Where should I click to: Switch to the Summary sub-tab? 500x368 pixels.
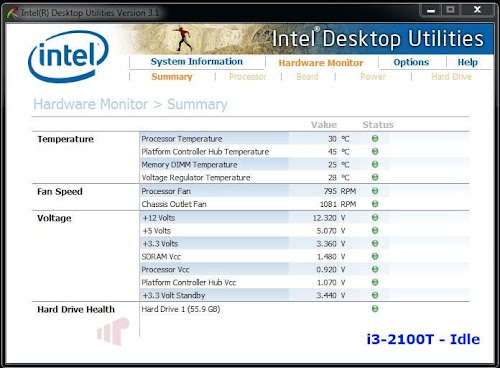172,77
